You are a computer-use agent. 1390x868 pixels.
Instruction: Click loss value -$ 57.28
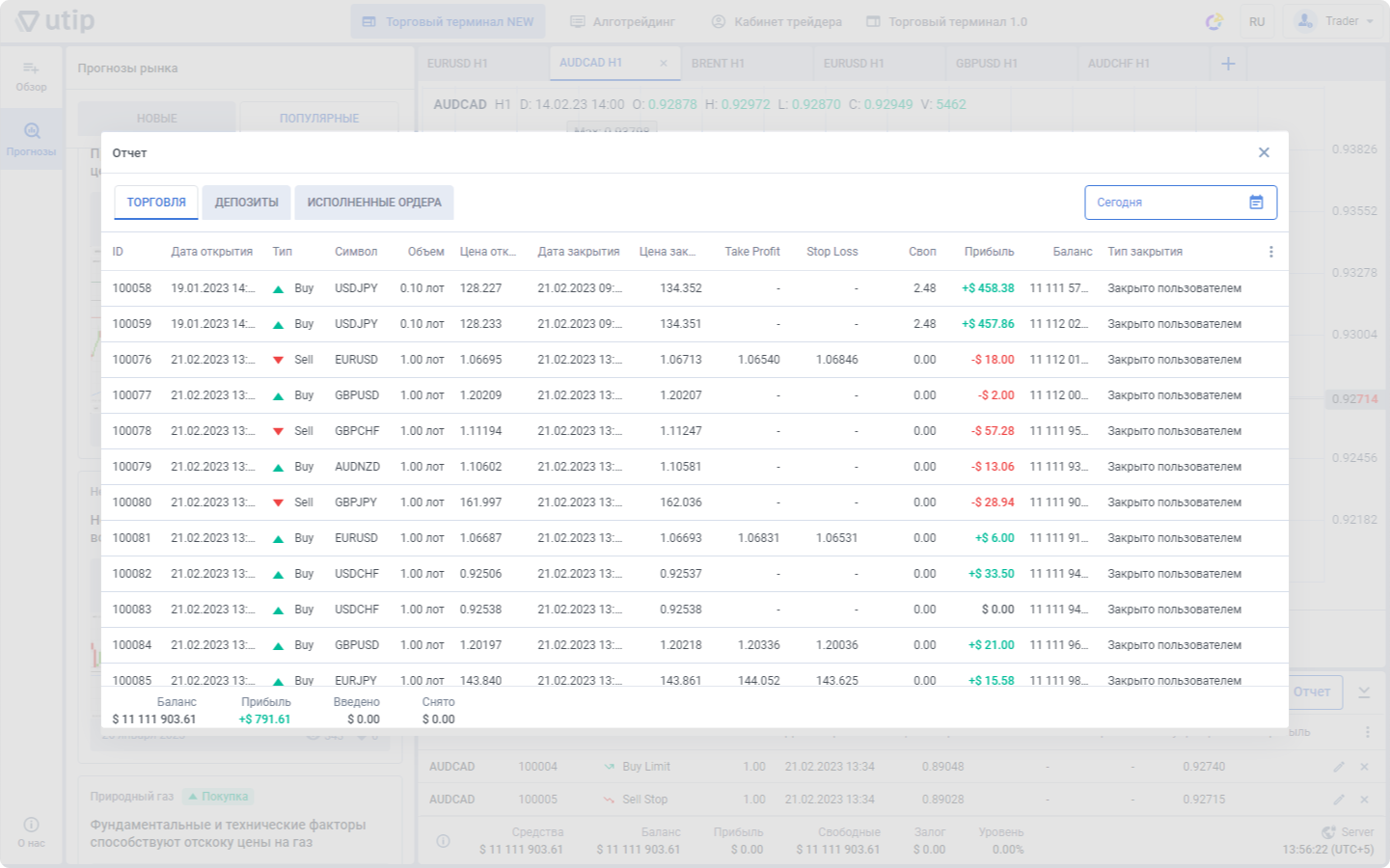[x=993, y=431]
